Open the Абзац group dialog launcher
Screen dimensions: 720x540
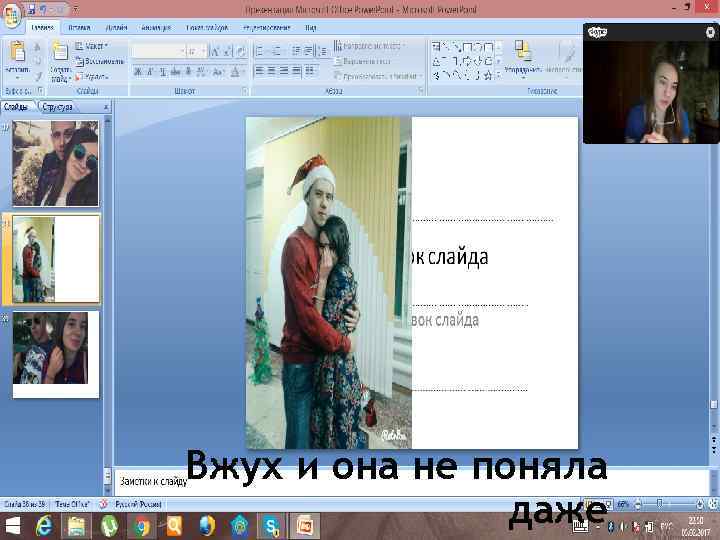tap(420, 91)
